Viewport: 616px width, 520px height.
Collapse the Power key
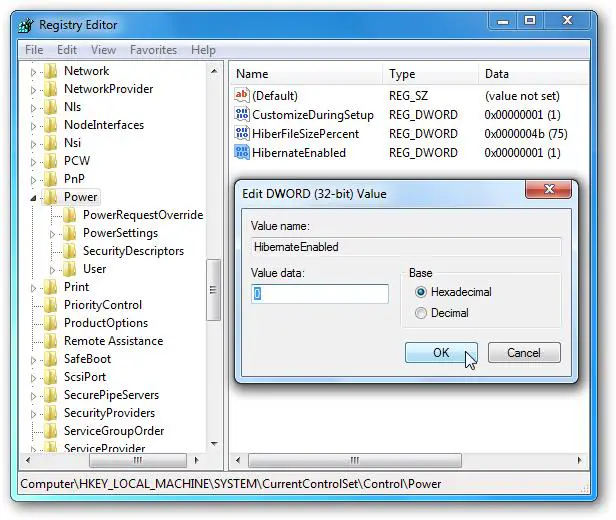tap(33, 198)
